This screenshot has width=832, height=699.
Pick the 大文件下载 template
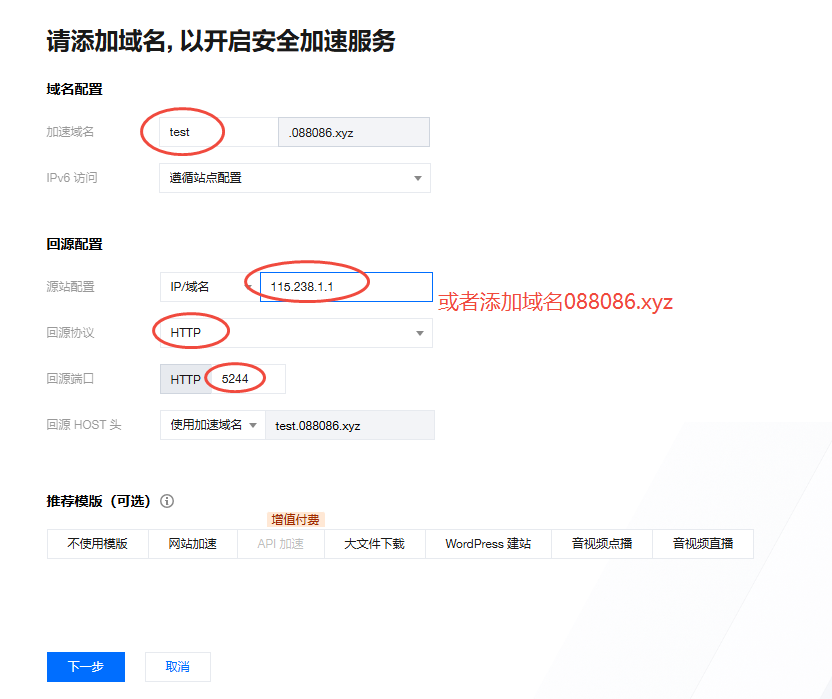(x=374, y=544)
